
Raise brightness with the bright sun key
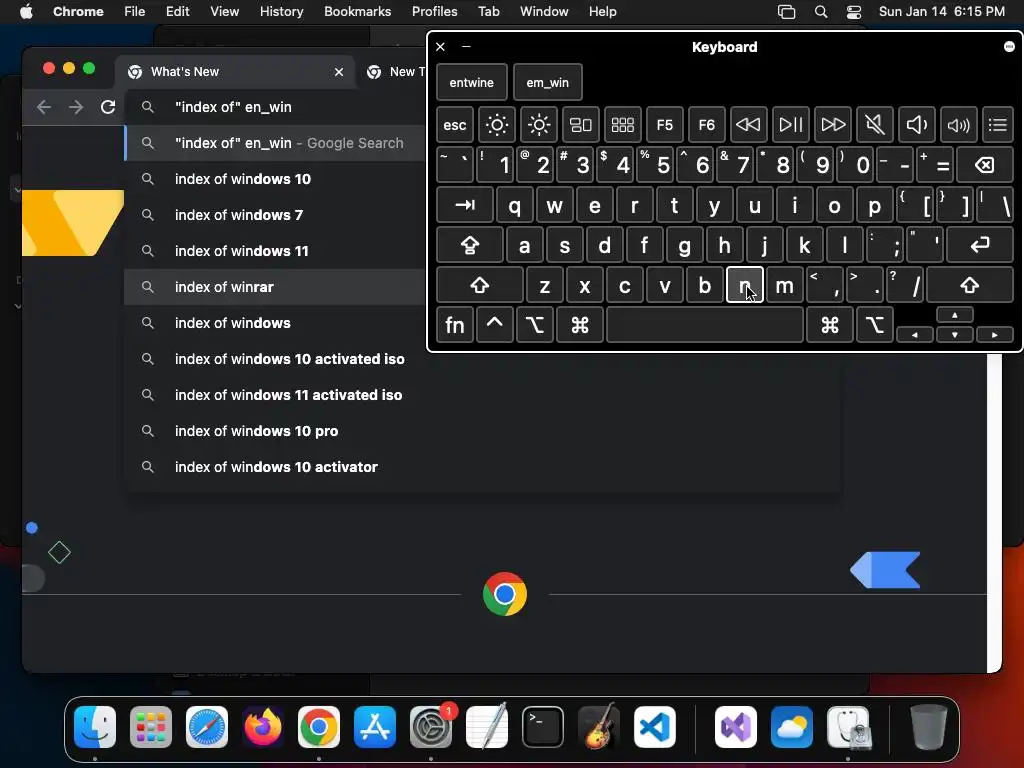click(539, 125)
